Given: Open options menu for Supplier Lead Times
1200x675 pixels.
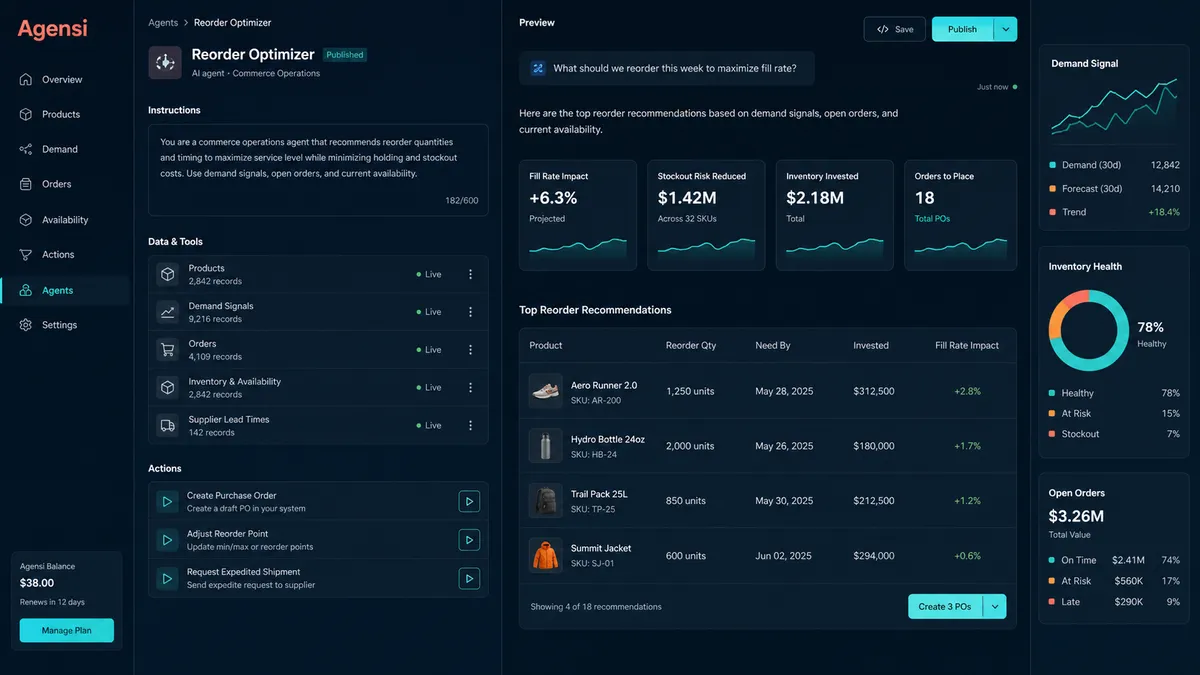Looking at the screenshot, I should tap(471, 426).
